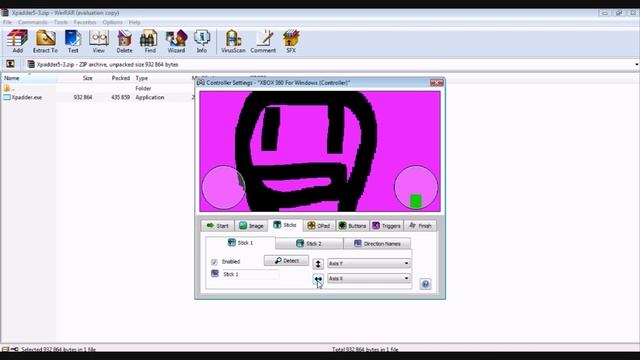Expand the WinRAR archive path dropdown arrow
The image size is (640, 360).
coord(636,64)
